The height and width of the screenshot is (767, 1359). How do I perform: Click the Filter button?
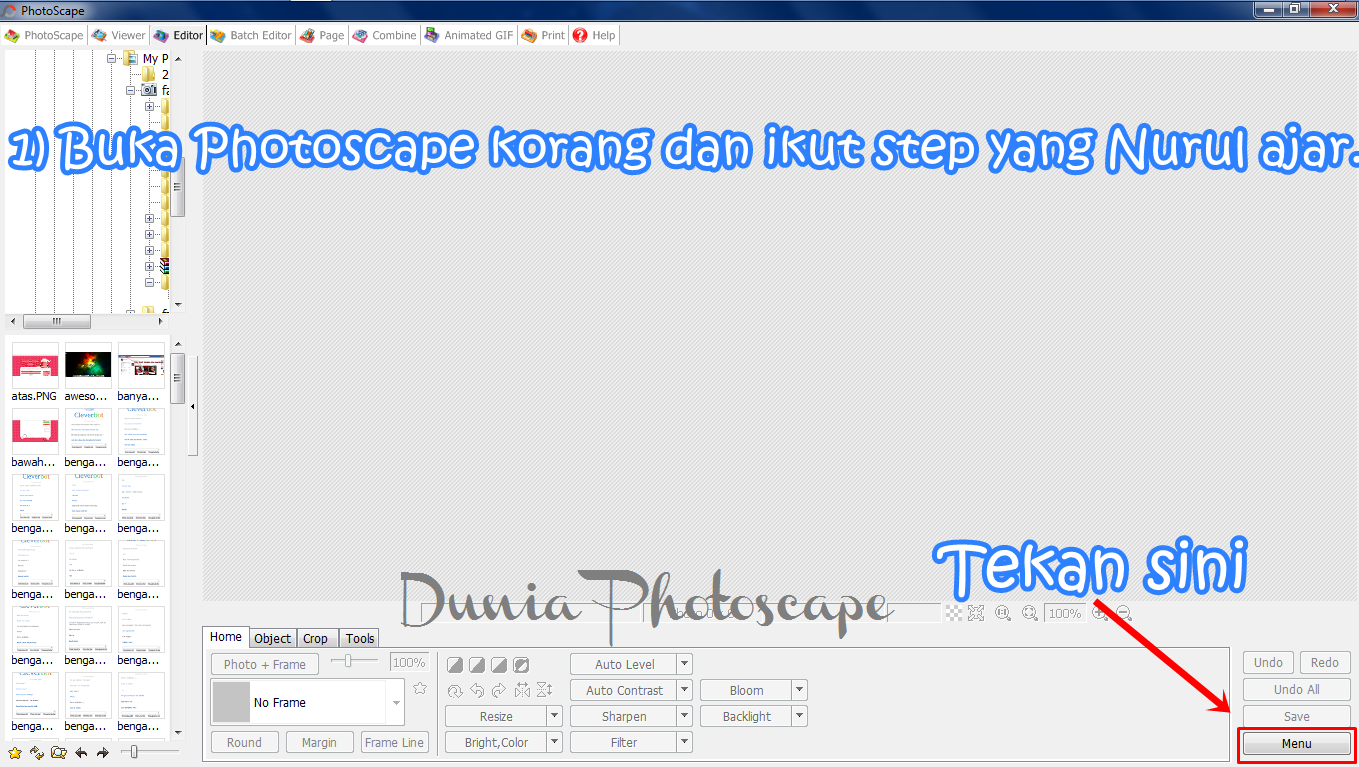click(x=624, y=742)
